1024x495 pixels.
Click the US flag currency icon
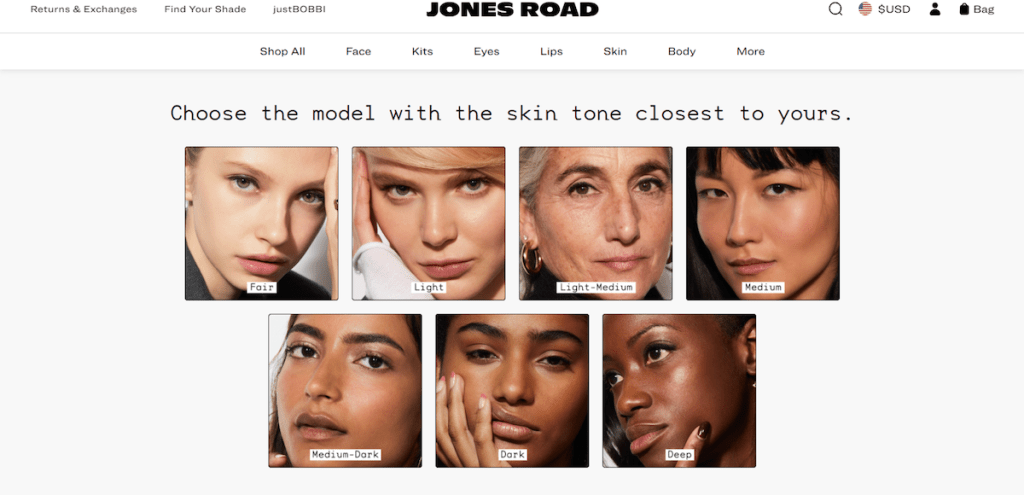pos(865,9)
